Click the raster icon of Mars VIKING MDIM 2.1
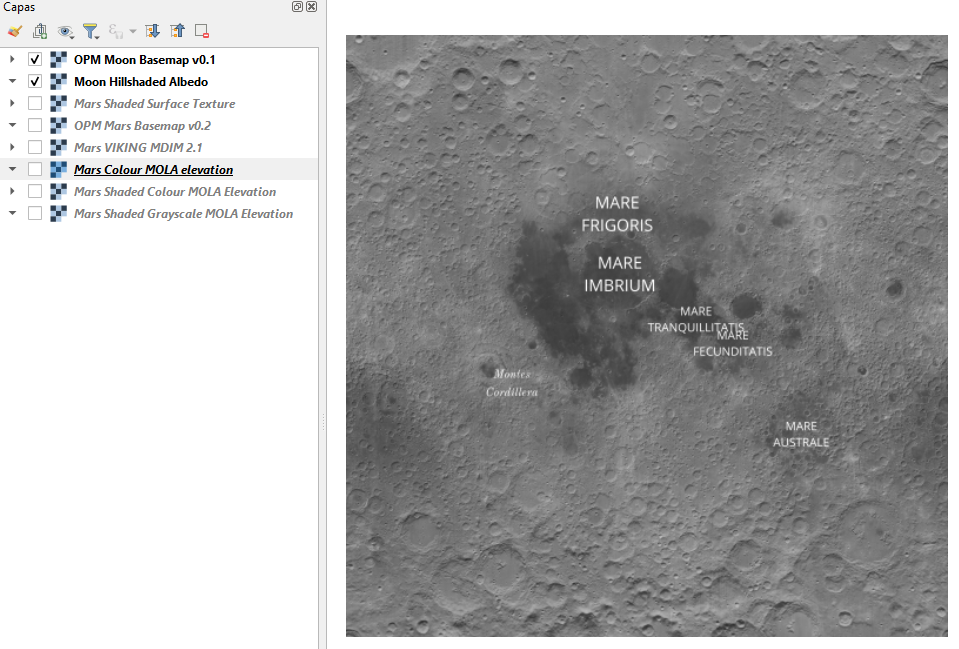The width and height of the screenshot is (959, 649). coord(58,148)
